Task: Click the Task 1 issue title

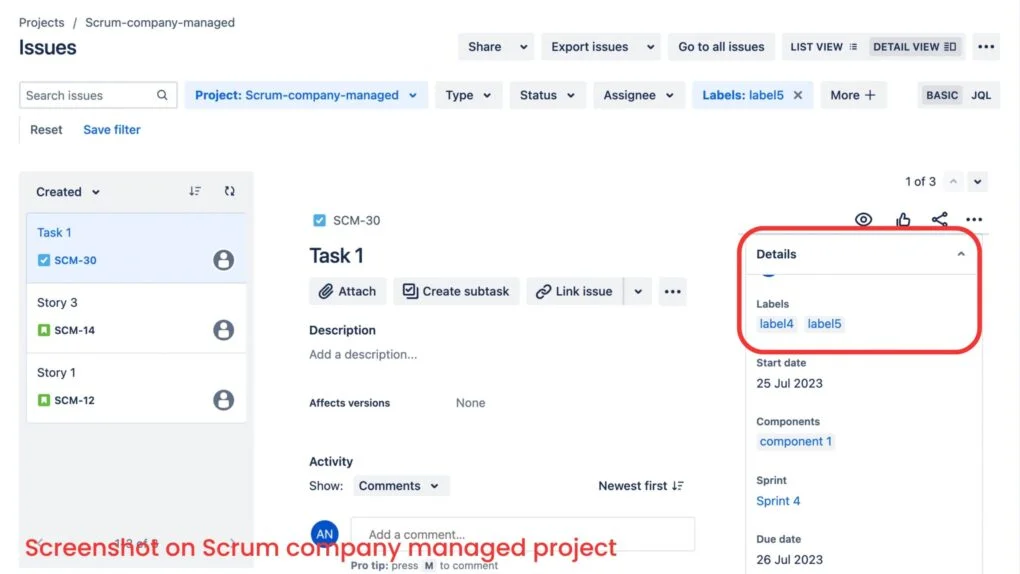Action: 336,256
